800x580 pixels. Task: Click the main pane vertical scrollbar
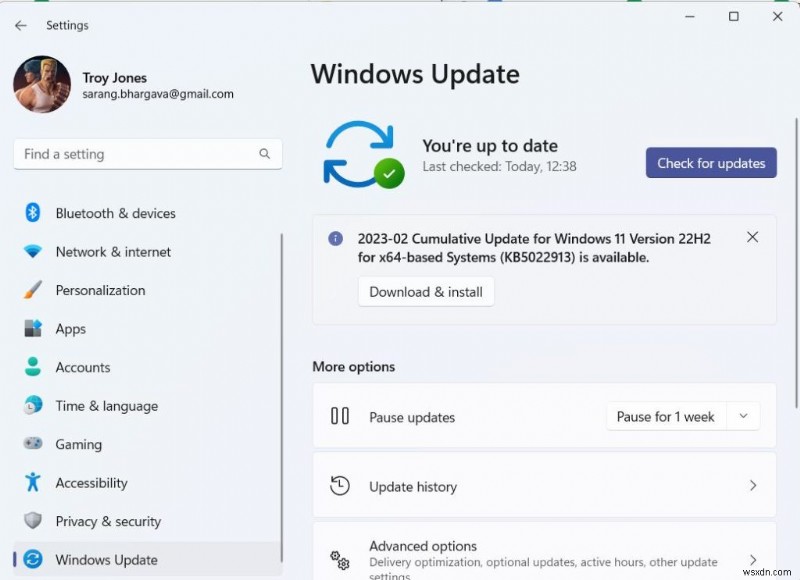click(x=796, y=263)
